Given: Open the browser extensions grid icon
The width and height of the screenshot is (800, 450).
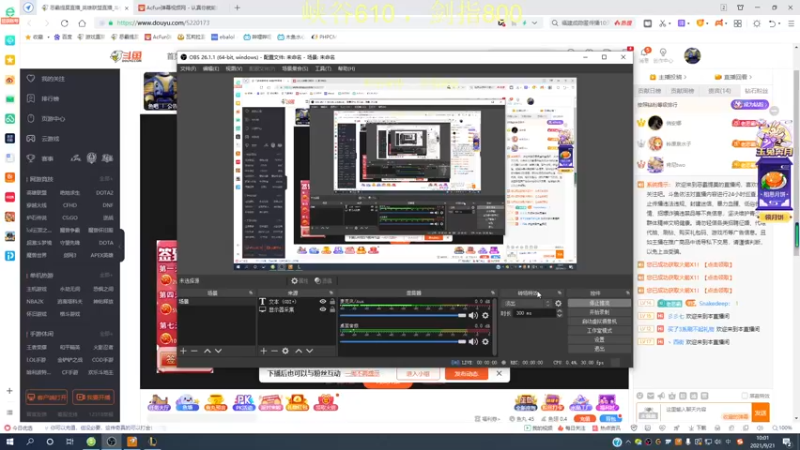Looking at the screenshot, I should [x=738, y=23].
